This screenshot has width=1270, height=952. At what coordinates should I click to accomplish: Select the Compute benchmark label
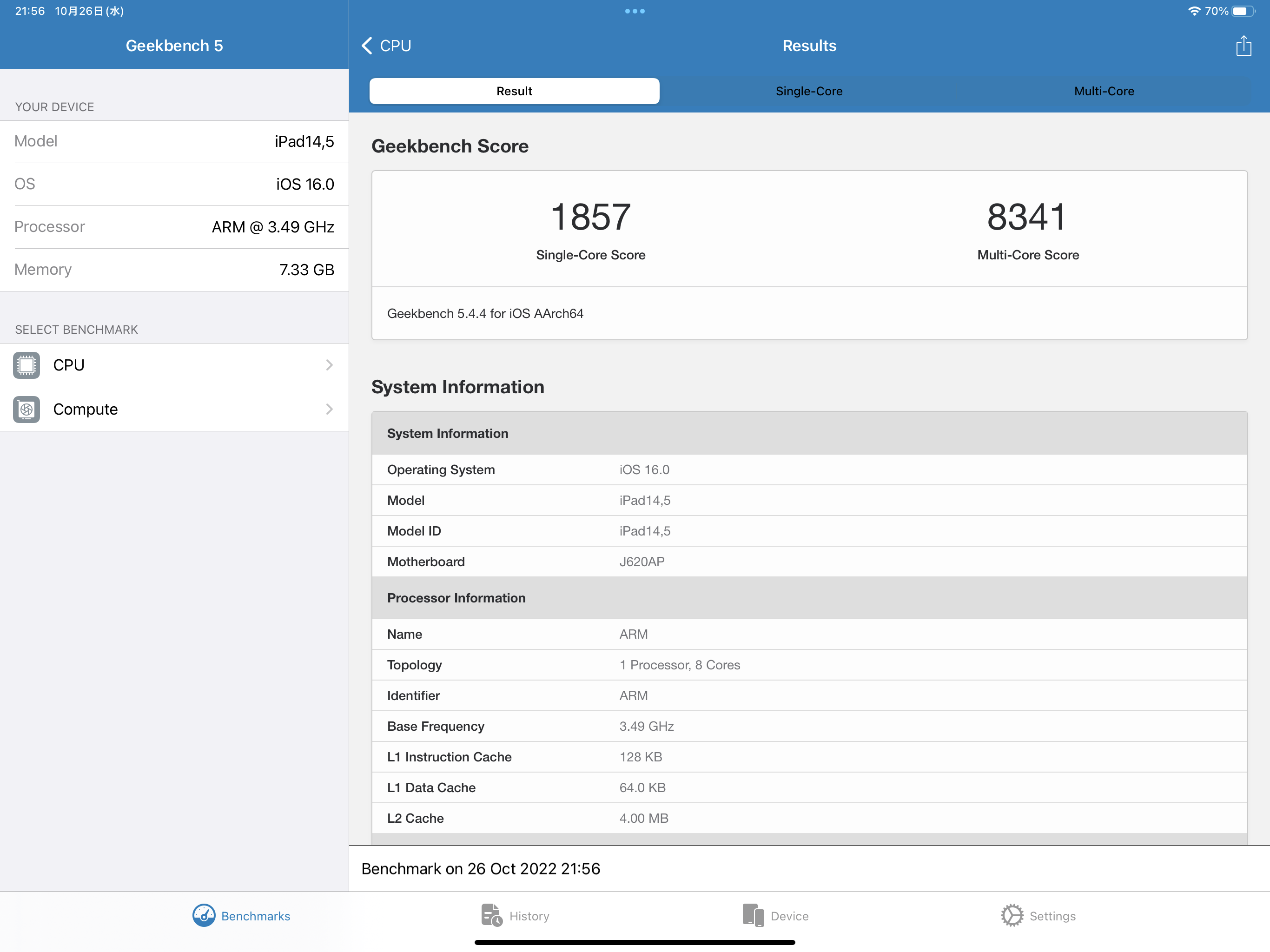coord(86,410)
